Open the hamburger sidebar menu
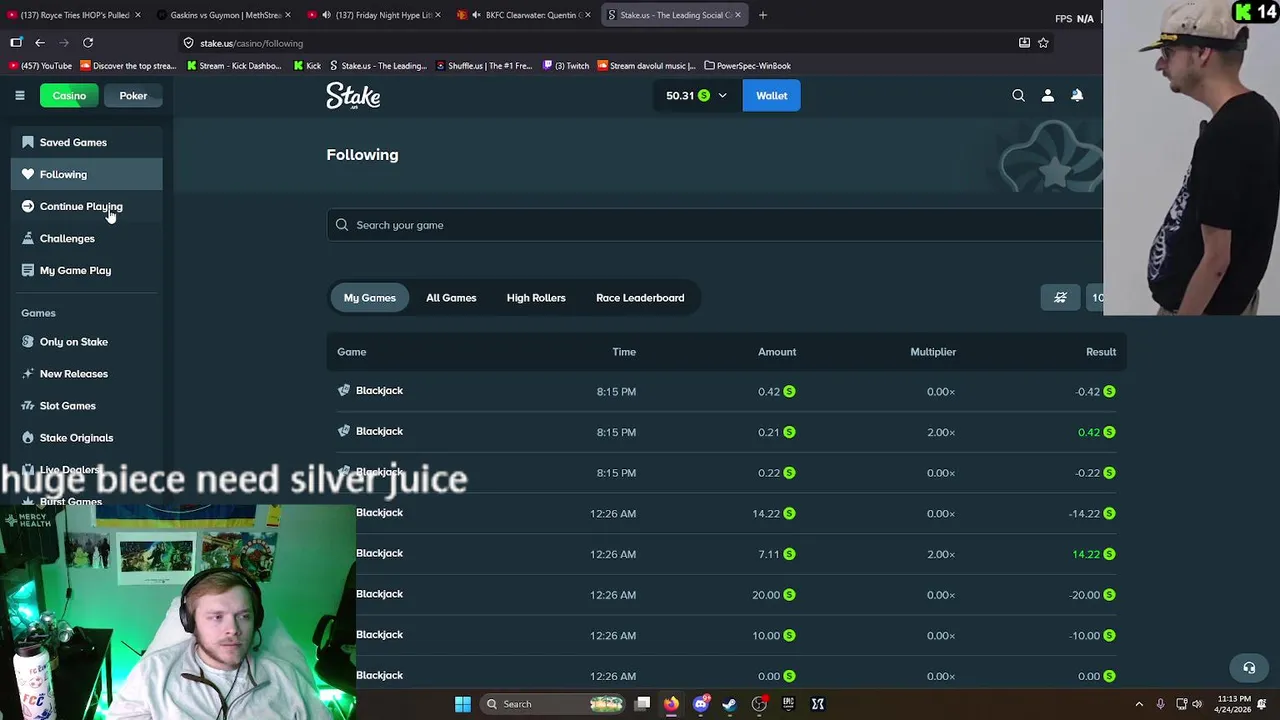1280x720 pixels. (x=19, y=96)
